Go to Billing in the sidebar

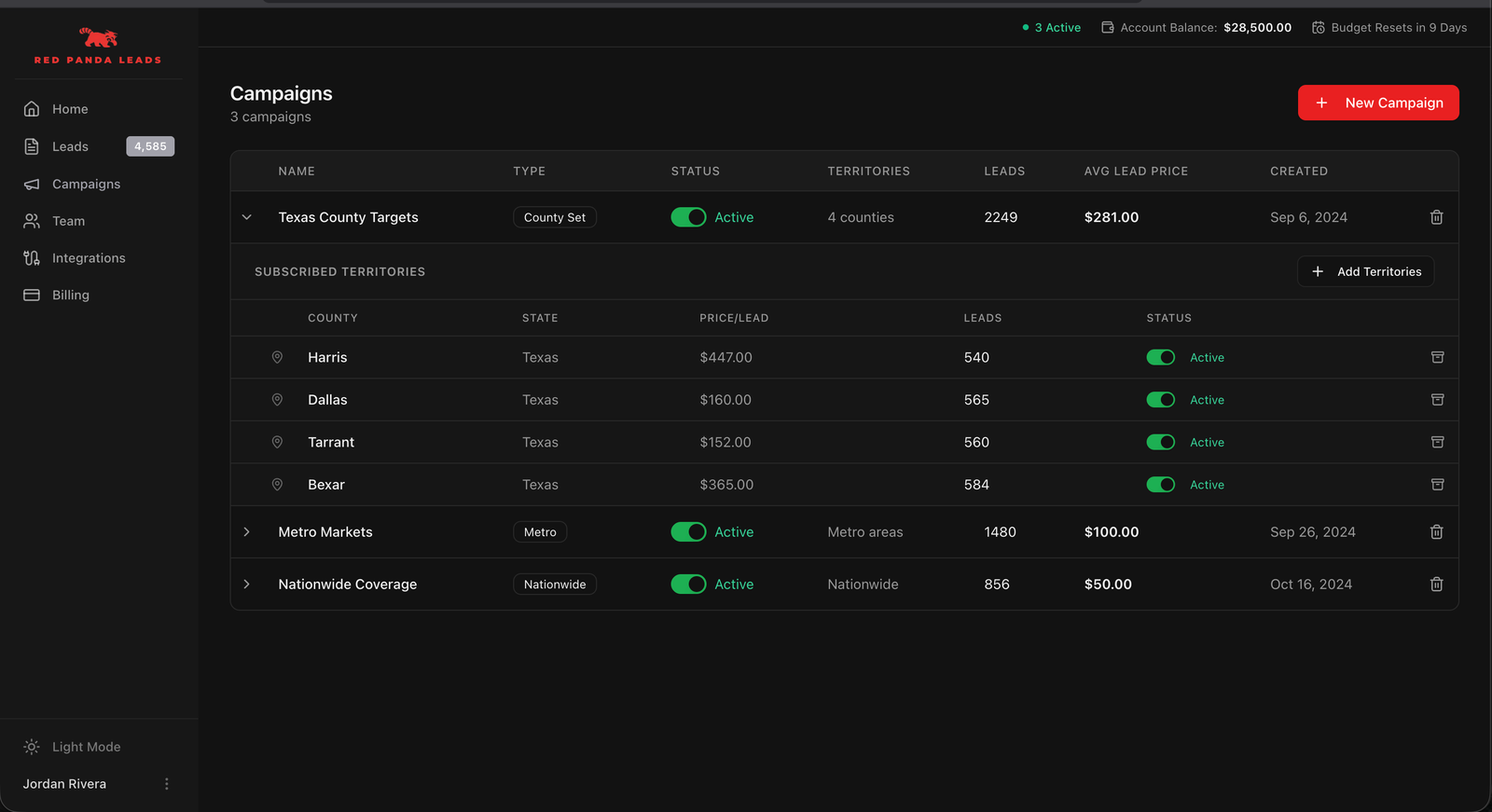point(70,296)
